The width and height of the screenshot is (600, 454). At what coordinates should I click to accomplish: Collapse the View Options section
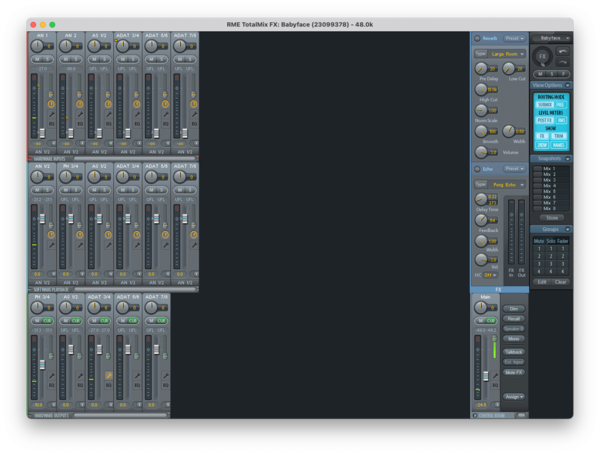[x=567, y=85]
